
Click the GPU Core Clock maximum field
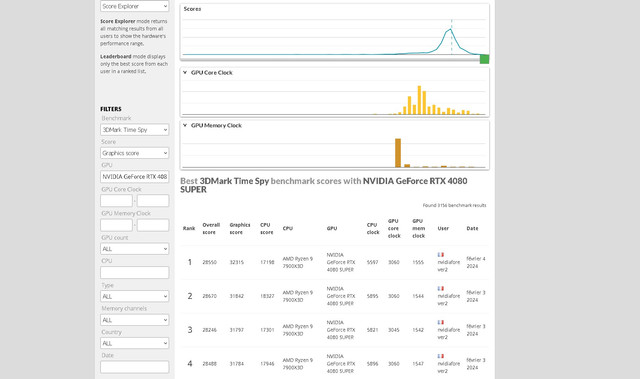[153, 201]
